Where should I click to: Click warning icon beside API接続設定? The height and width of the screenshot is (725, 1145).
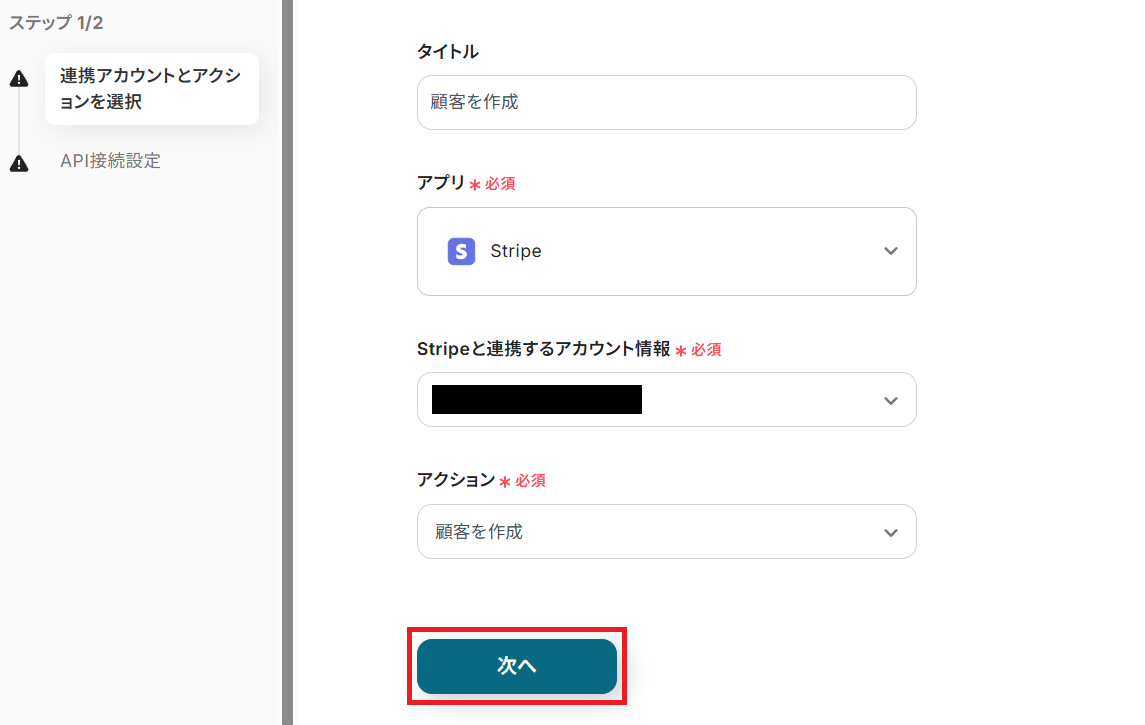[18, 163]
